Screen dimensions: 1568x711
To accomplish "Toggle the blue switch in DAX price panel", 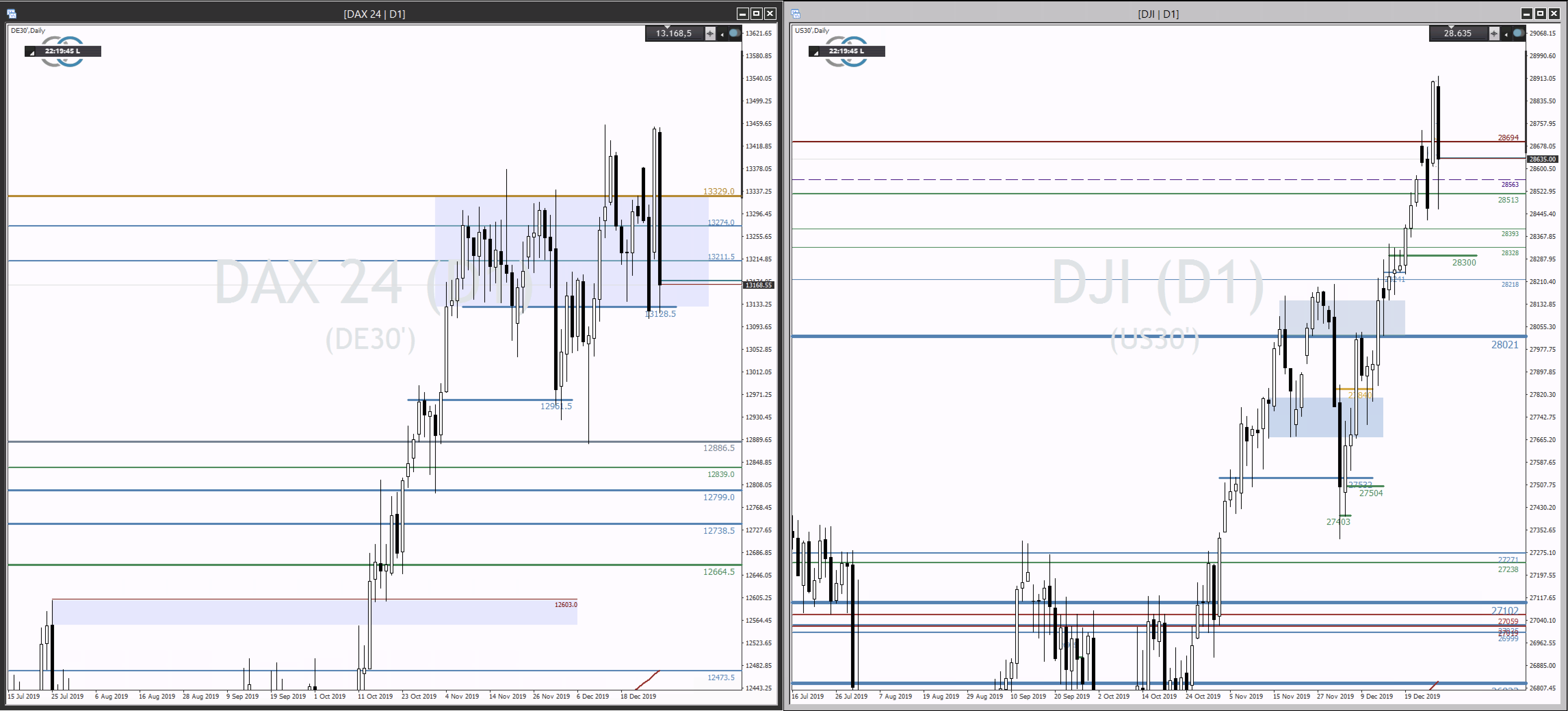I will [x=735, y=33].
